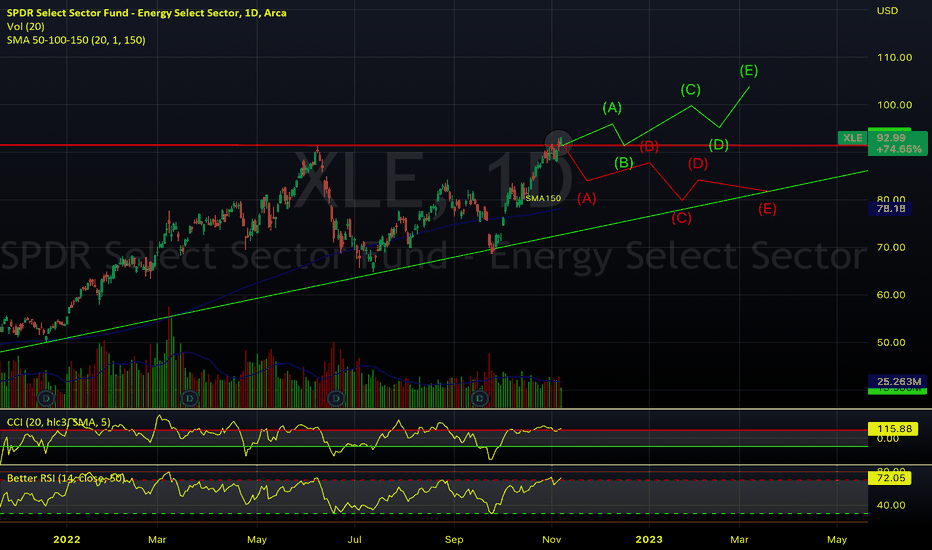The width and height of the screenshot is (932, 550).
Task: Click the 70.00 price axis label
Action: [x=891, y=247]
